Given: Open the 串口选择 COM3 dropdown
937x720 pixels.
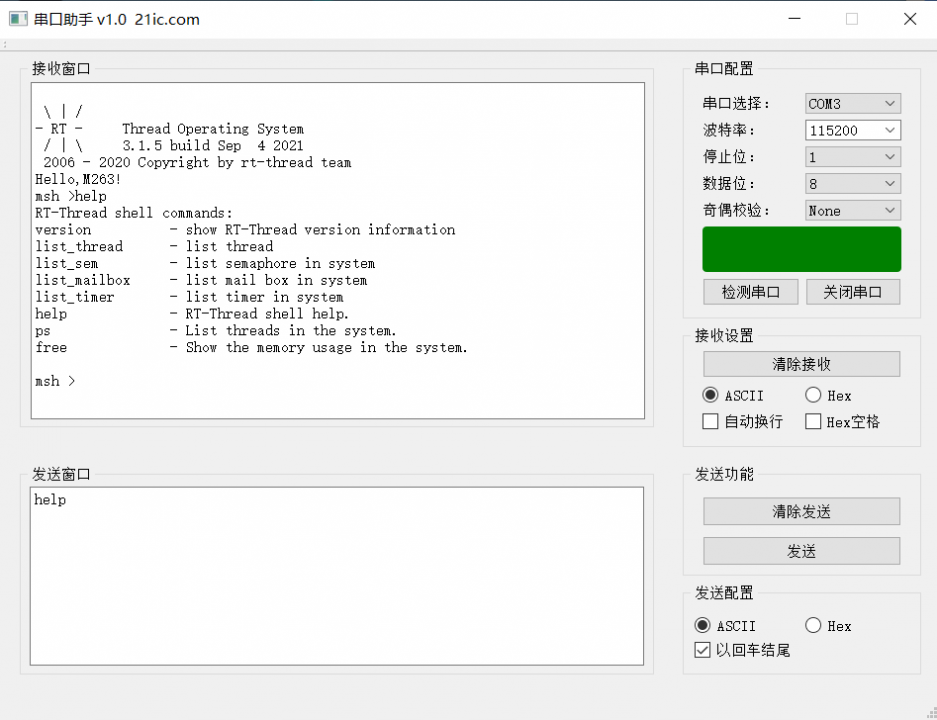Looking at the screenshot, I should point(853,103).
